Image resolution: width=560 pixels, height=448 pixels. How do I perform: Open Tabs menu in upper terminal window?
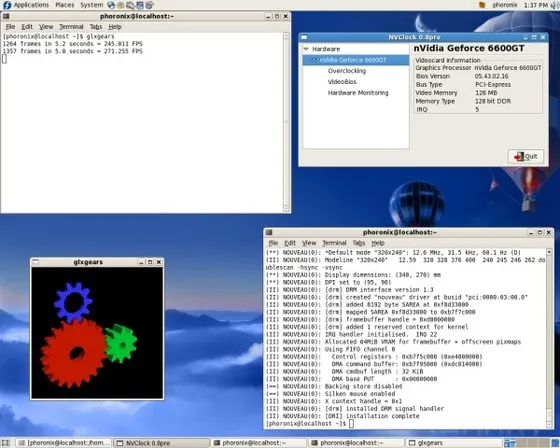(x=96, y=27)
